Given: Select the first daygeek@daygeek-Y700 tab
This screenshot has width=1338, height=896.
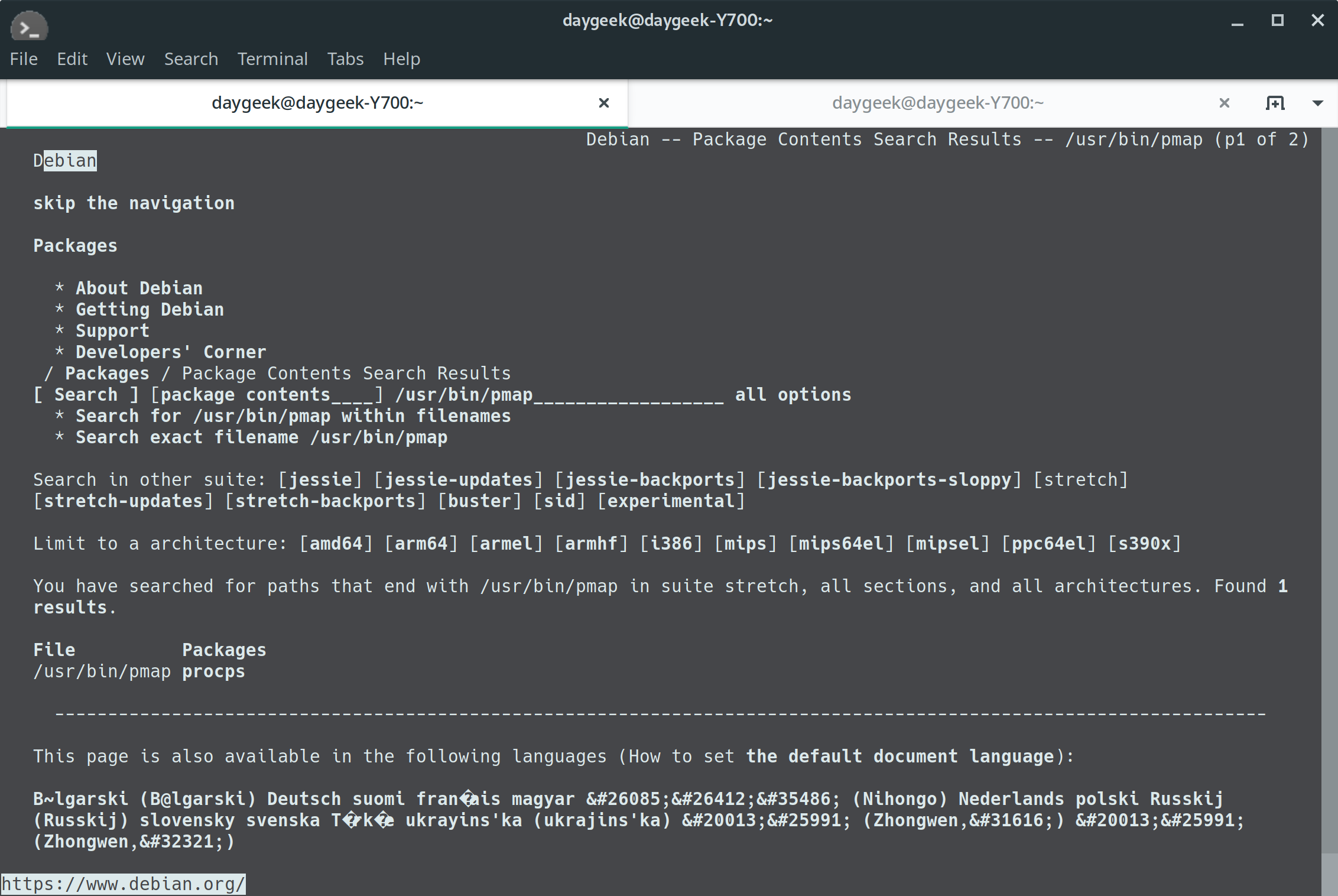Looking at the screenshot, I should (x=317, y=103).
